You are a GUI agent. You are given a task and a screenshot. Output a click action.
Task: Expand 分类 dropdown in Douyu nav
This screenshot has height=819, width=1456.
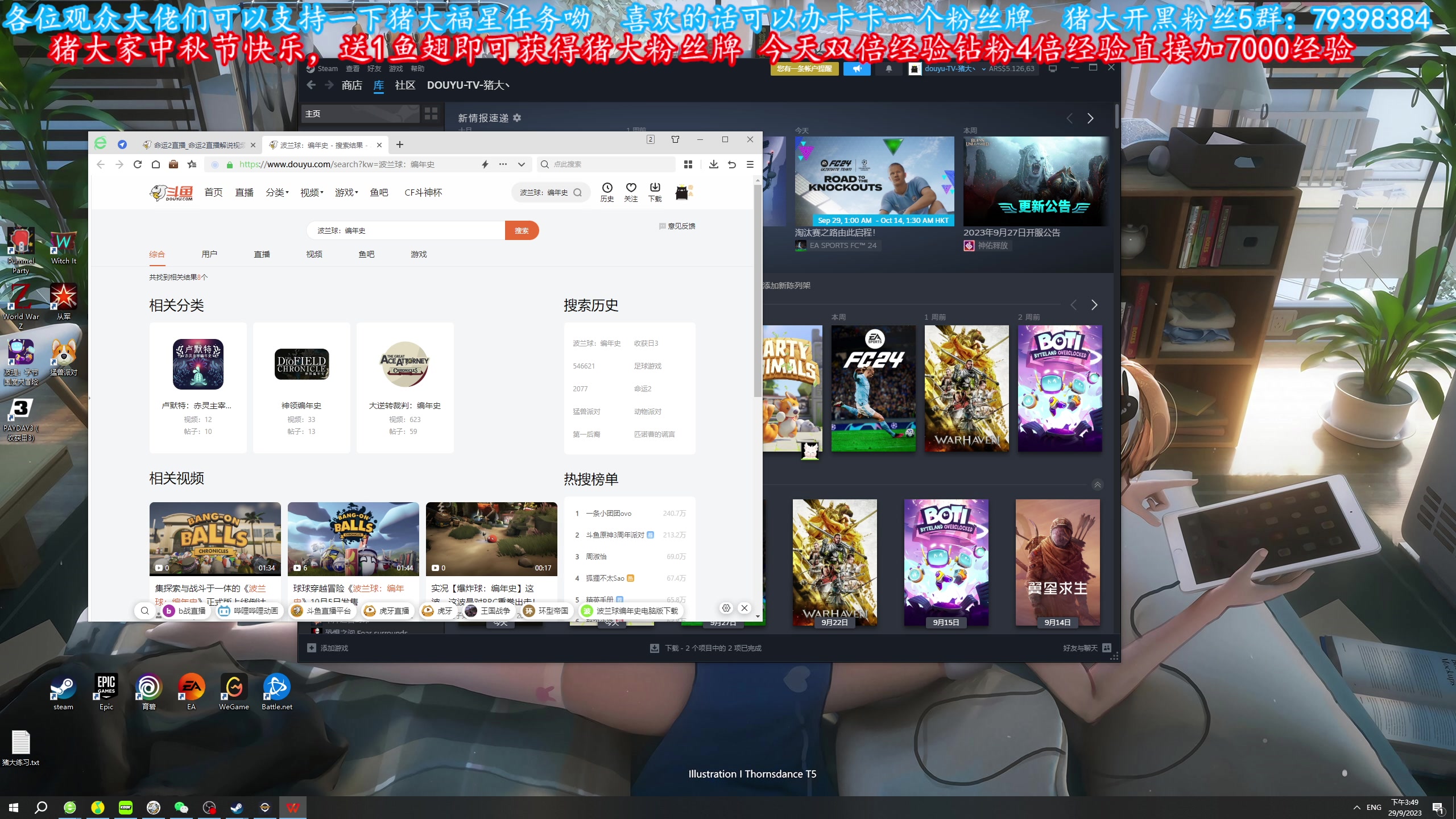(277, 193)
